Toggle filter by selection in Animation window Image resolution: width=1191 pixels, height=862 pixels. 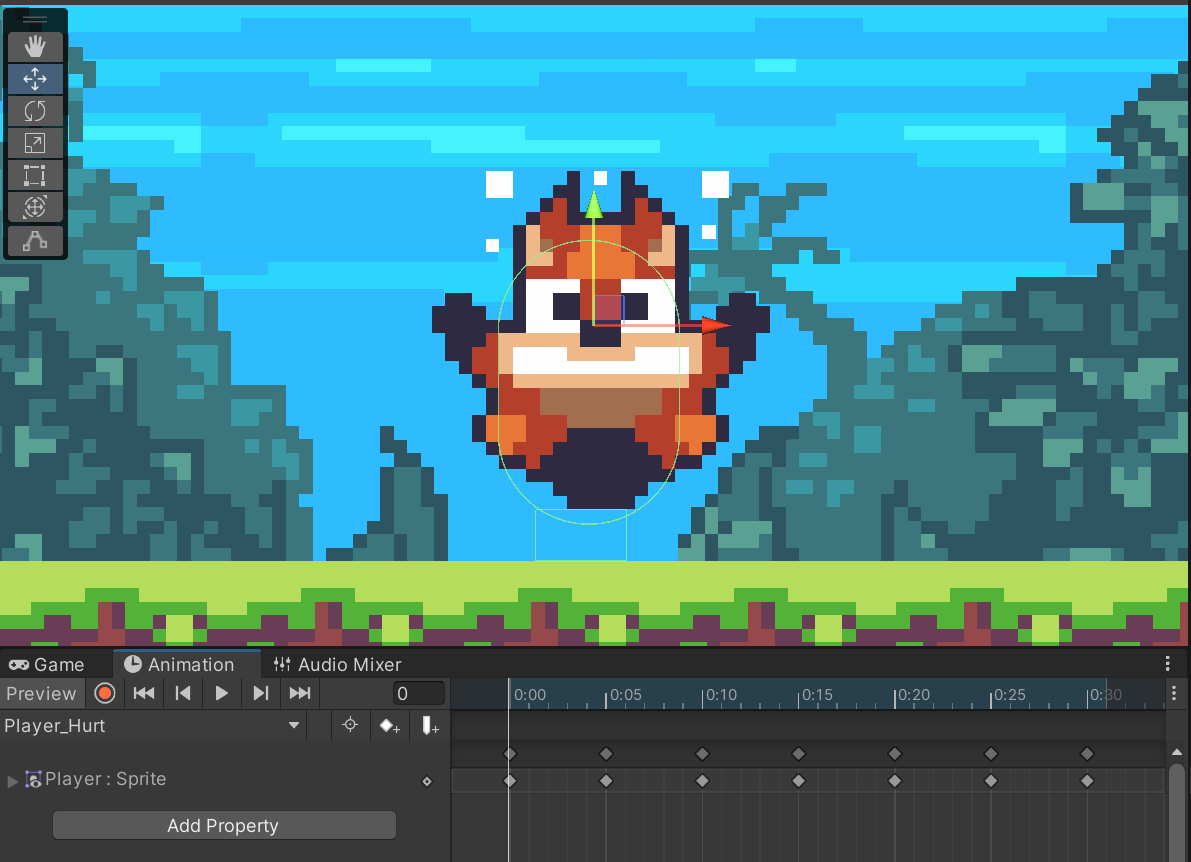350,726
